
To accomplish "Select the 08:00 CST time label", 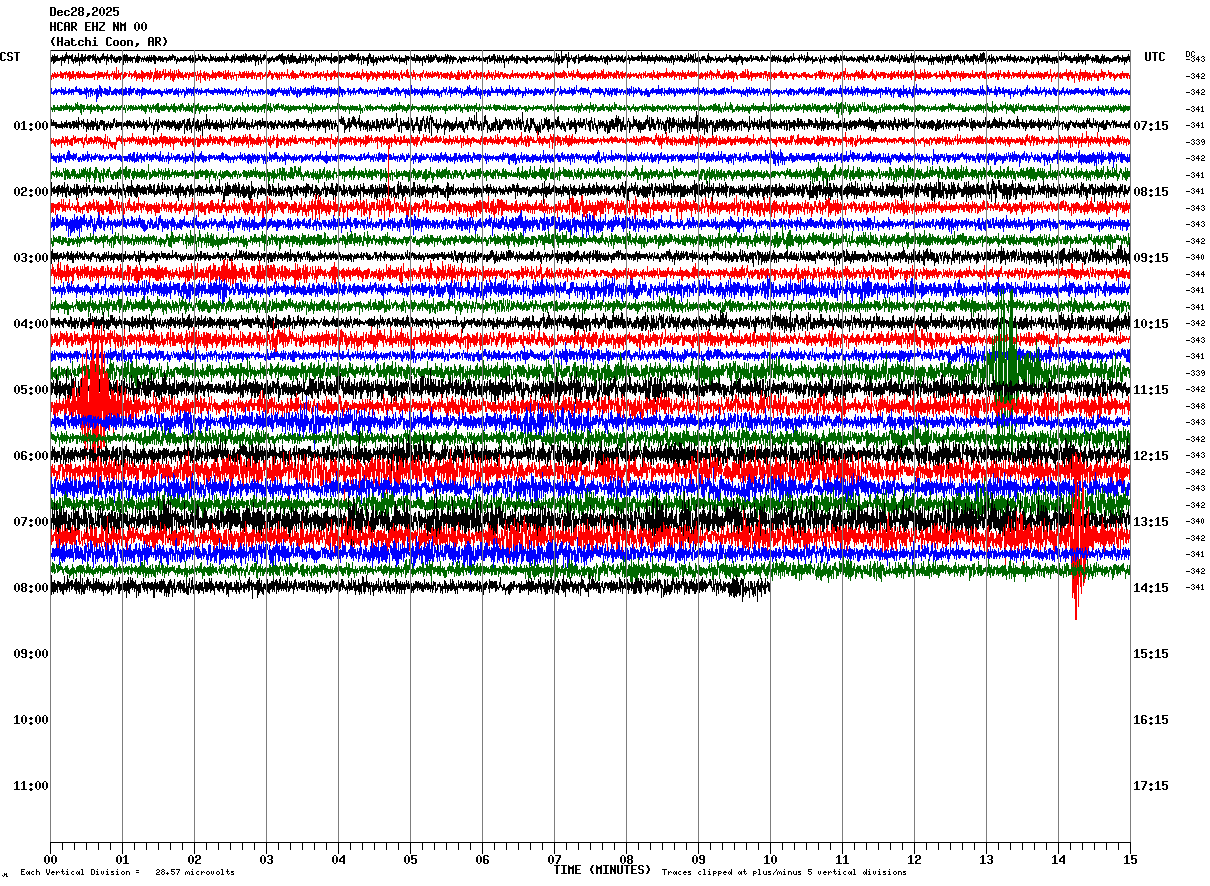I will (x=31, y=588).
